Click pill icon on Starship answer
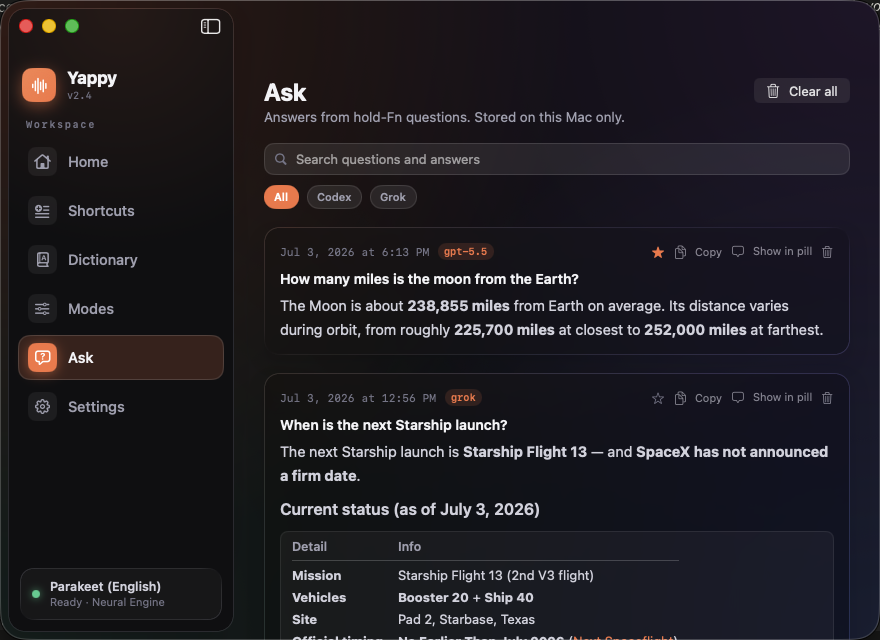880x640 pixels. tap(738, 397)
